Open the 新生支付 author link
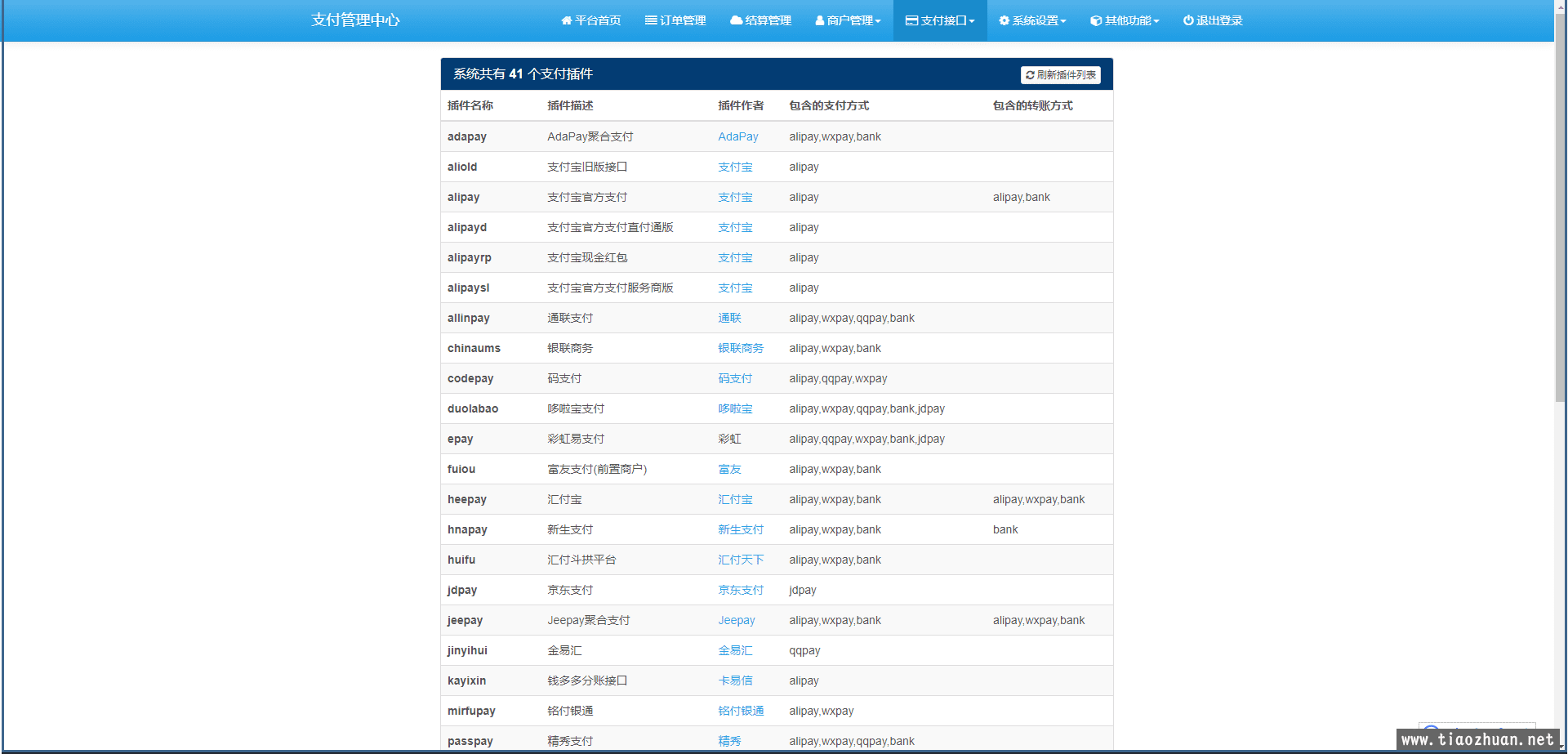1568x754 pixels. click(x=741, y=529)
